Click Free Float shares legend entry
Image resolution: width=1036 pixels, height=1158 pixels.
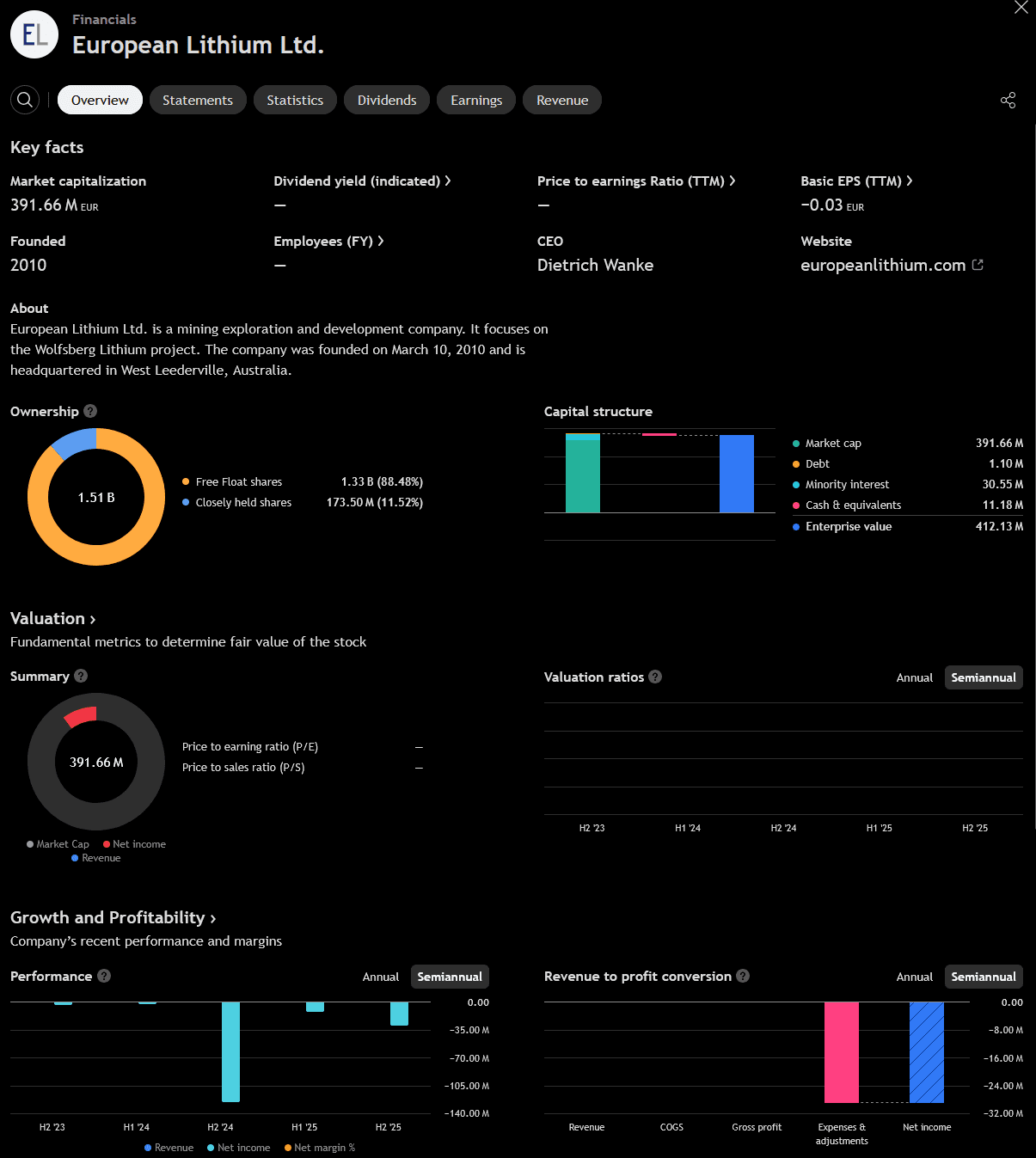click(x=303, y=481)
